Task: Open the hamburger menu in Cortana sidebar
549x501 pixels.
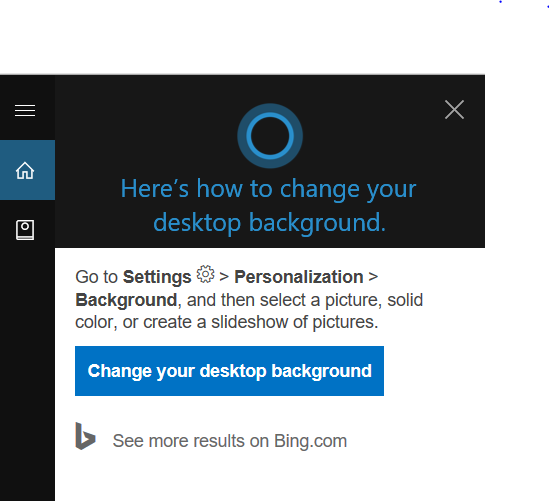Action: pyautogui.click(x=25, y=110)
